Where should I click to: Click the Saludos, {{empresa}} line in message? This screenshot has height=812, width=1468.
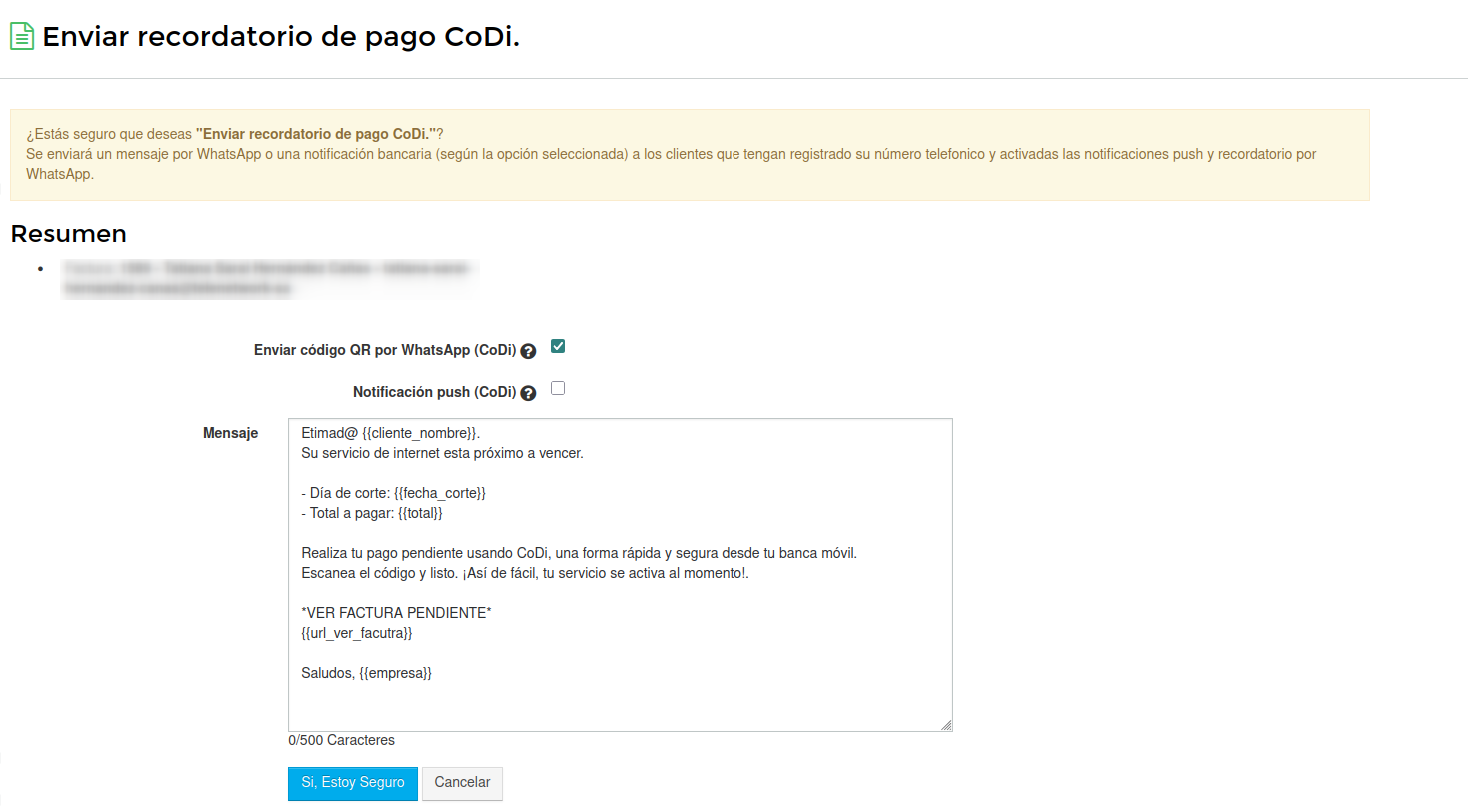pos(366,673)
